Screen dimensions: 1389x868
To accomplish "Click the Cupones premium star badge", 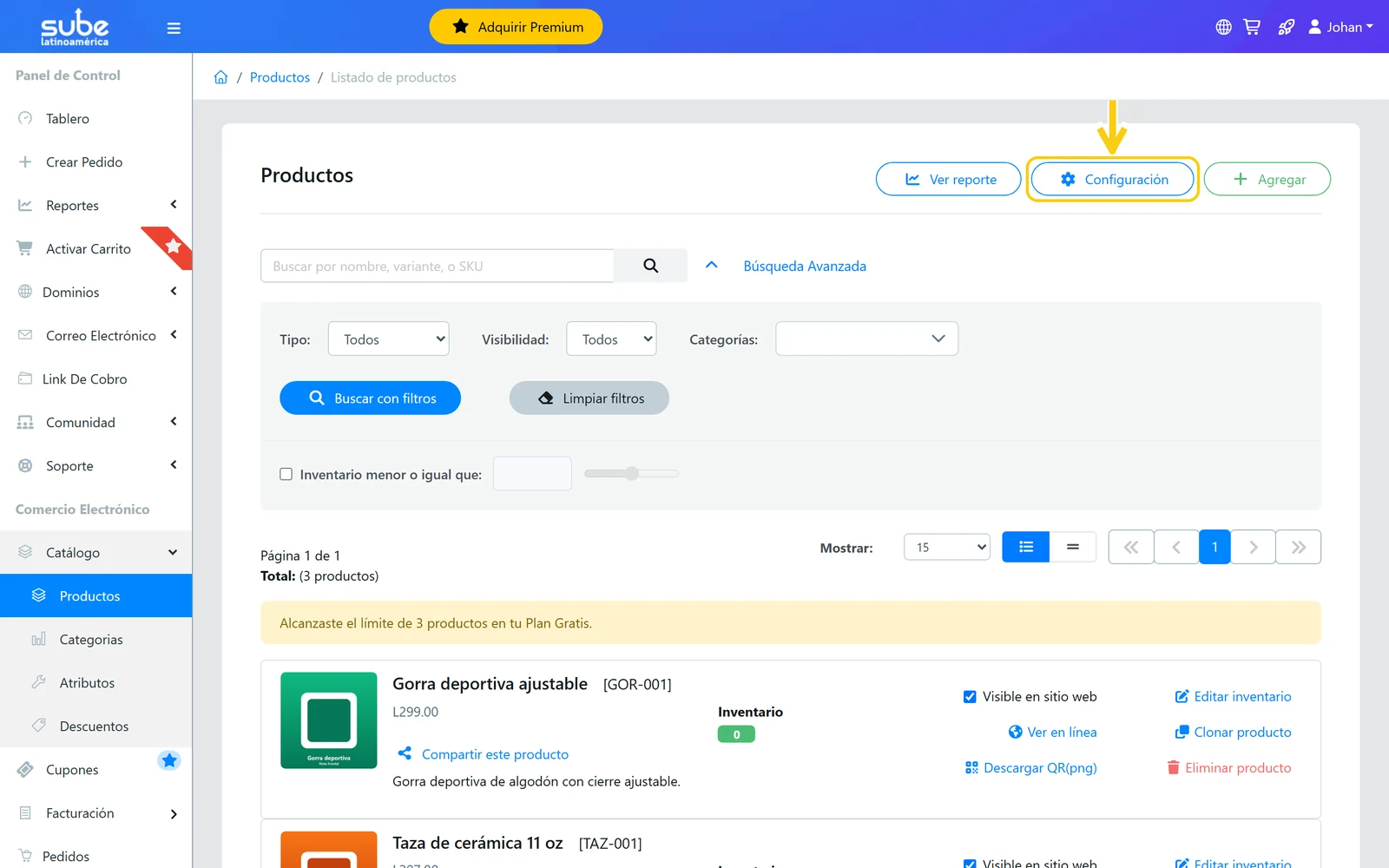I will point(169,760).
